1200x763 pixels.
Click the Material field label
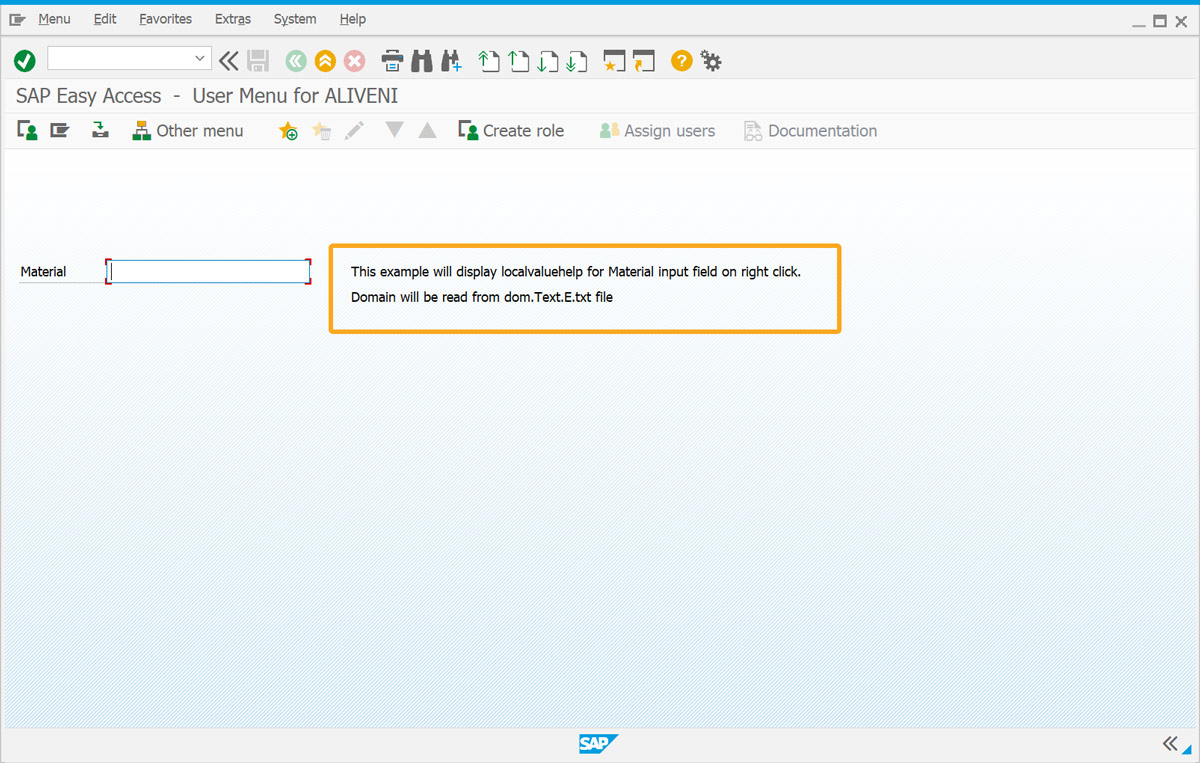pyautogui.click(x=43, y=272)
